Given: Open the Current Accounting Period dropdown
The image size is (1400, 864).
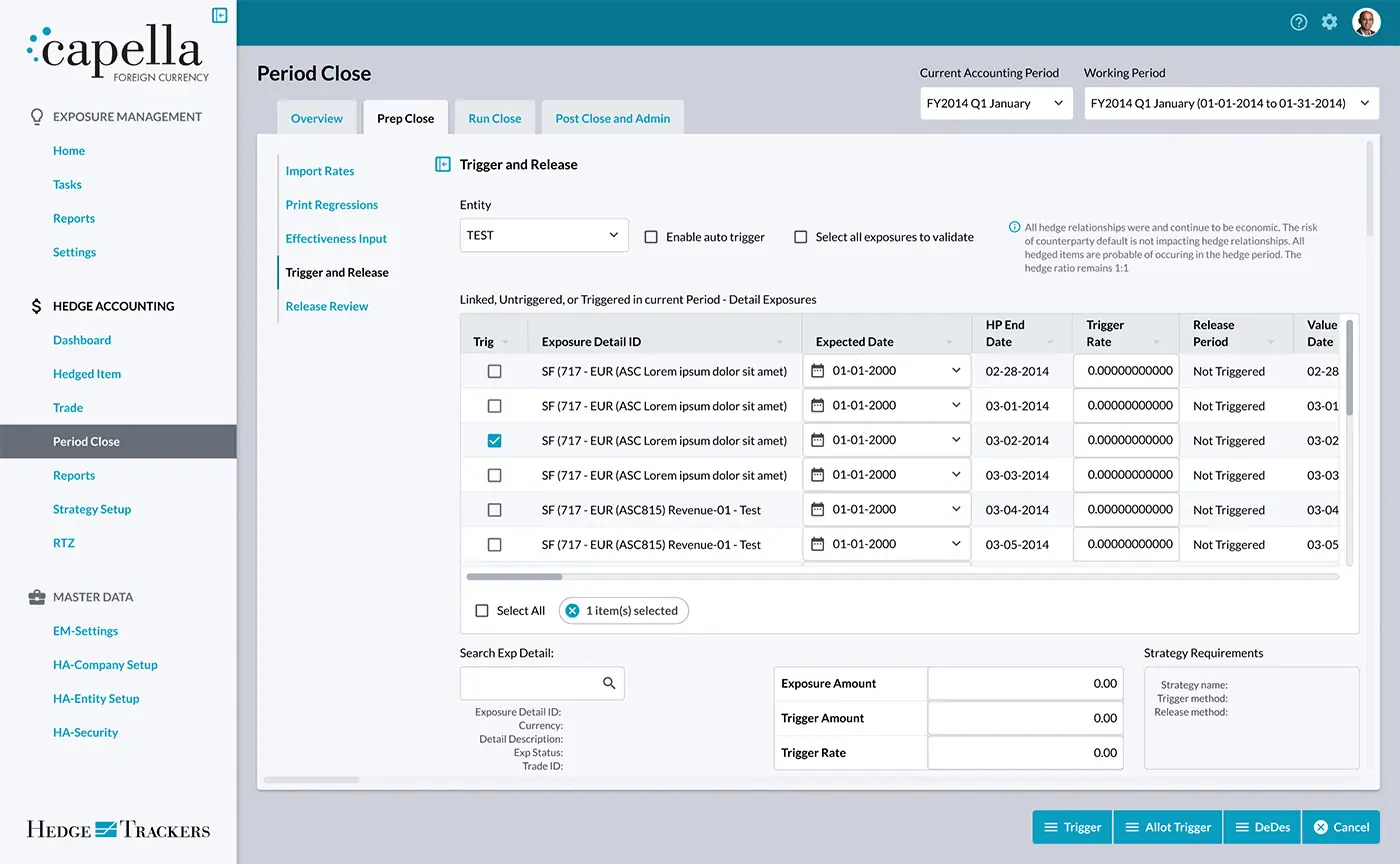Looking at the screenshot, I should click(x=996, y=103).
